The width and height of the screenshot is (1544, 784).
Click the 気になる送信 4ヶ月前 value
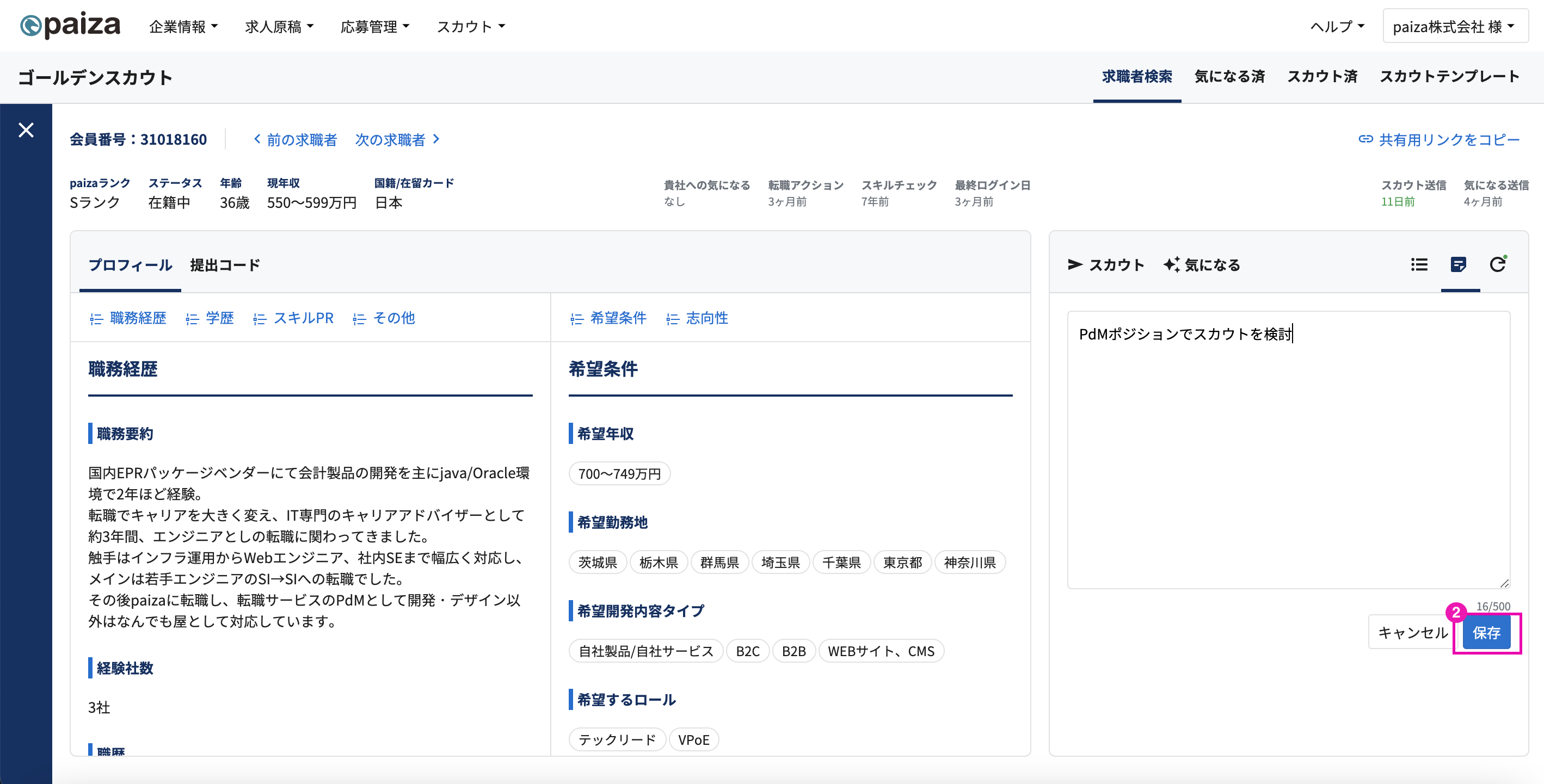[x=1483, y=202]
